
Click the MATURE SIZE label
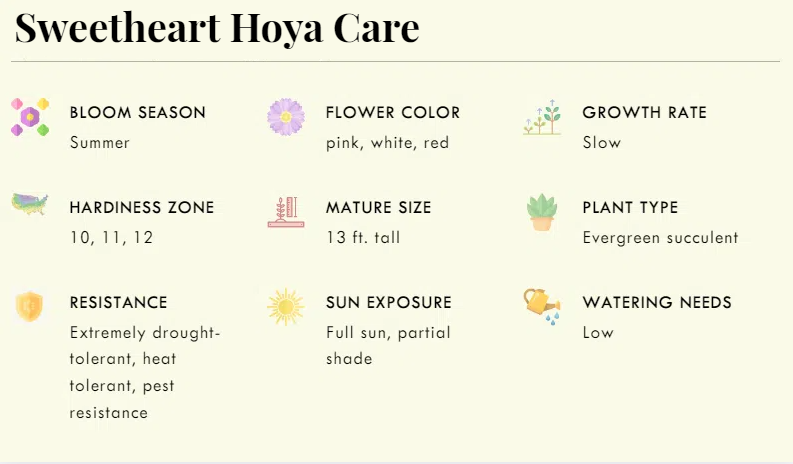[x=379, y=208]
